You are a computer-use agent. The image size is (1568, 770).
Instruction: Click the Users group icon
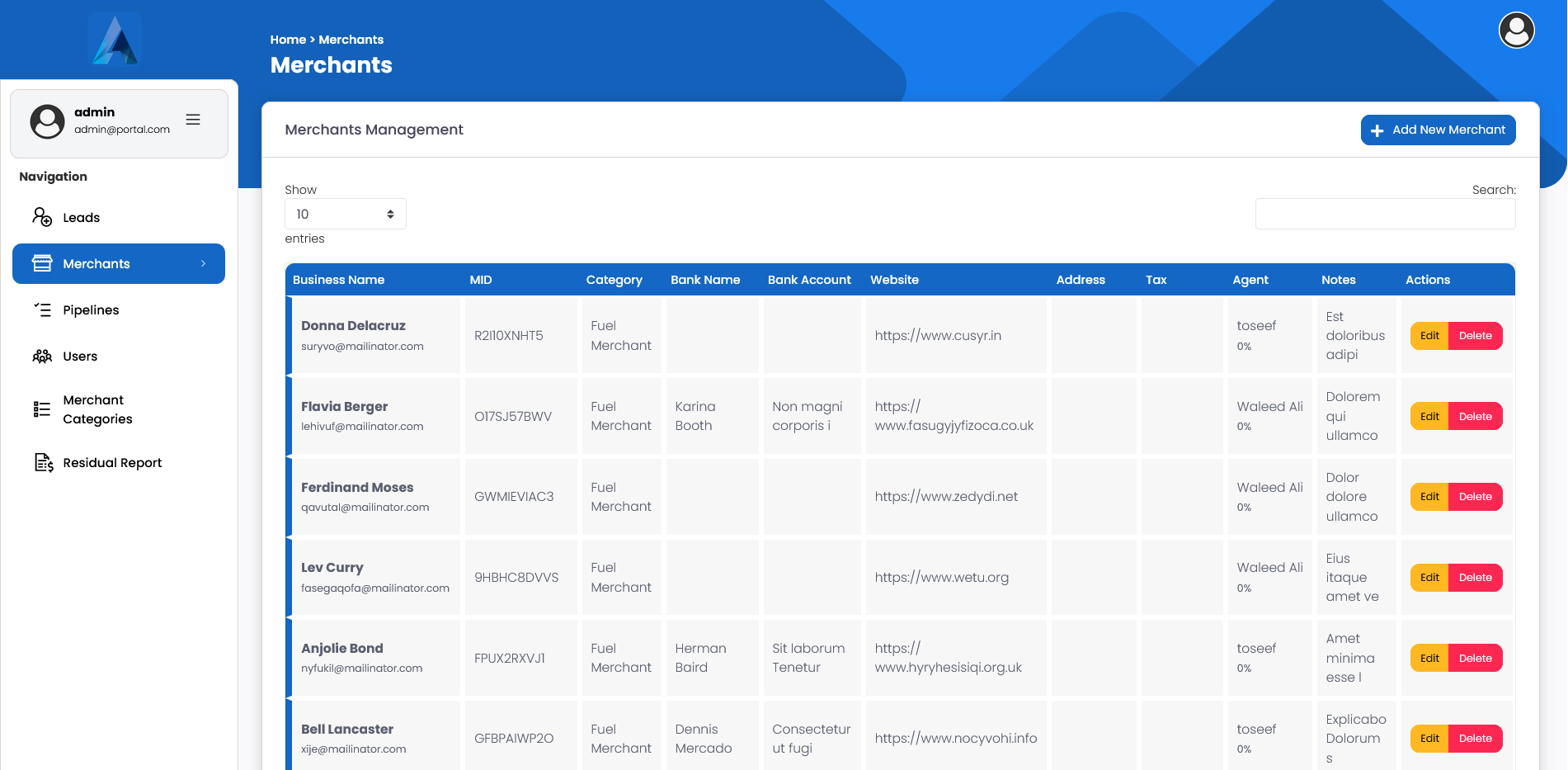coord(42,356)
